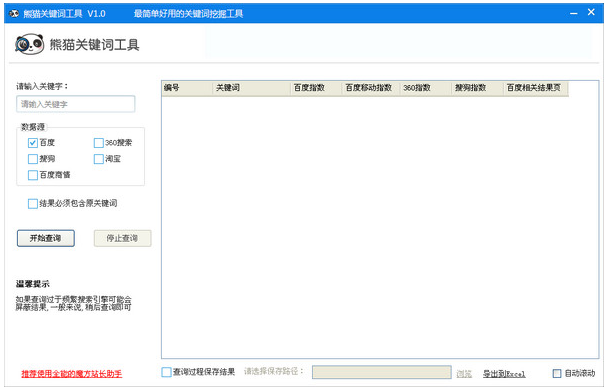
Task: Click the 停止查询 button
Action: (x=123, y=238)
